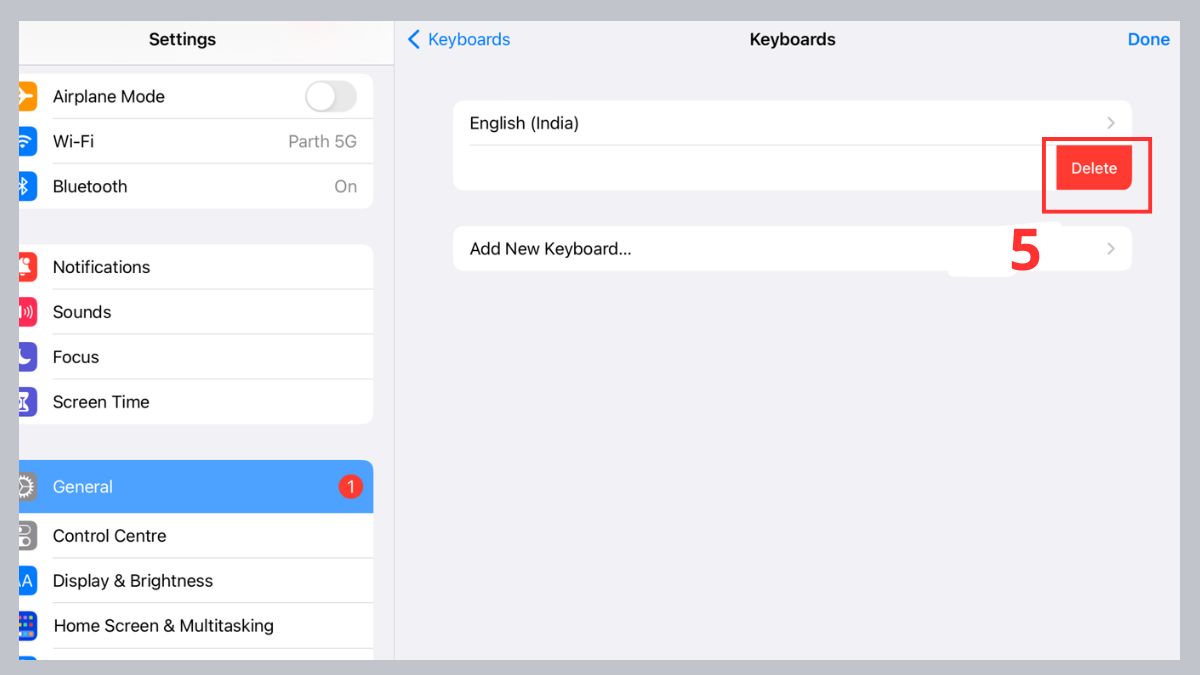Tap the purple Screen Time icon
Screen dimensions: 1200x675
click(x=28, y=401)
